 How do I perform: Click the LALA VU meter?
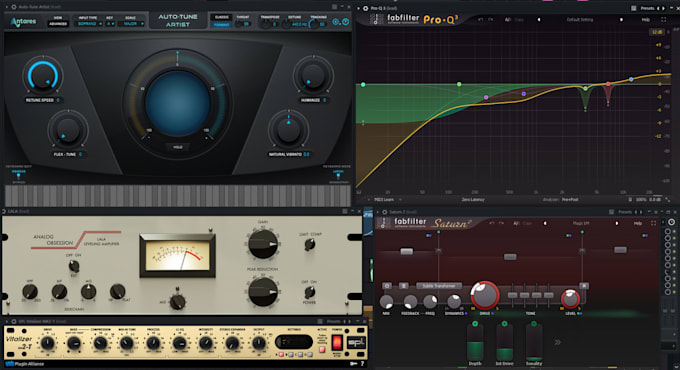point(178,255)
